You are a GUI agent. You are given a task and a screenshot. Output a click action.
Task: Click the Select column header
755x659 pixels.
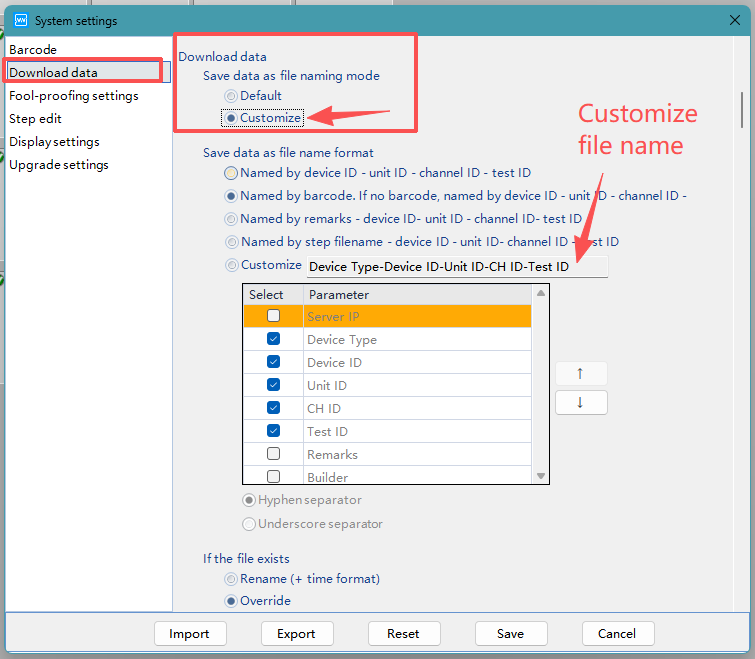[x=273, y=295]
